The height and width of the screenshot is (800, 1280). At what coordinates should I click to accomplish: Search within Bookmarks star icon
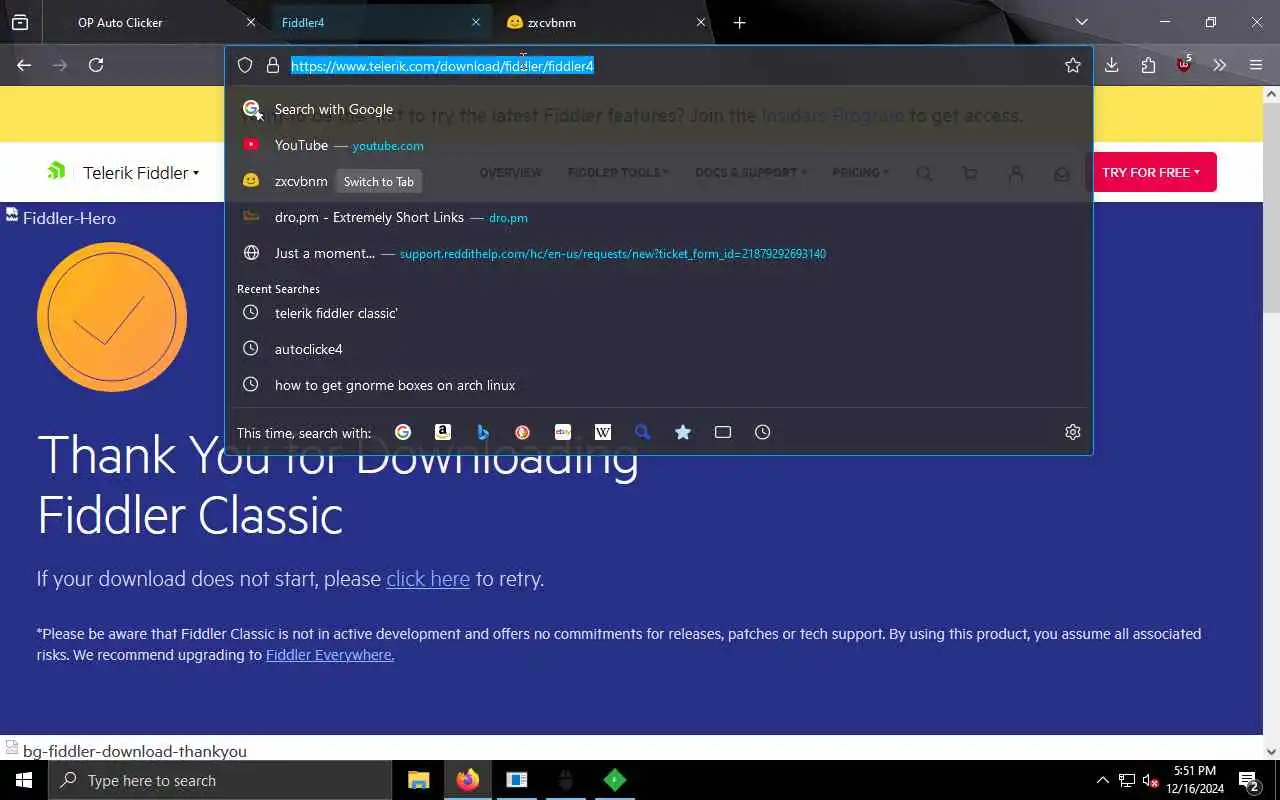pyautogui.click(x=683, y=432)
